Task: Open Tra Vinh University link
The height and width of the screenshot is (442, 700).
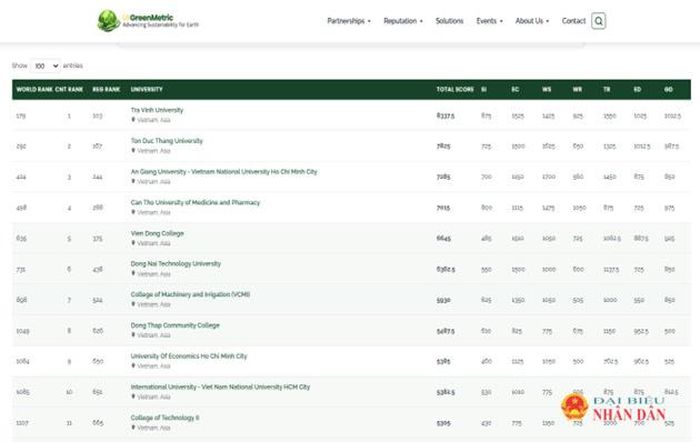Action: 157,110
